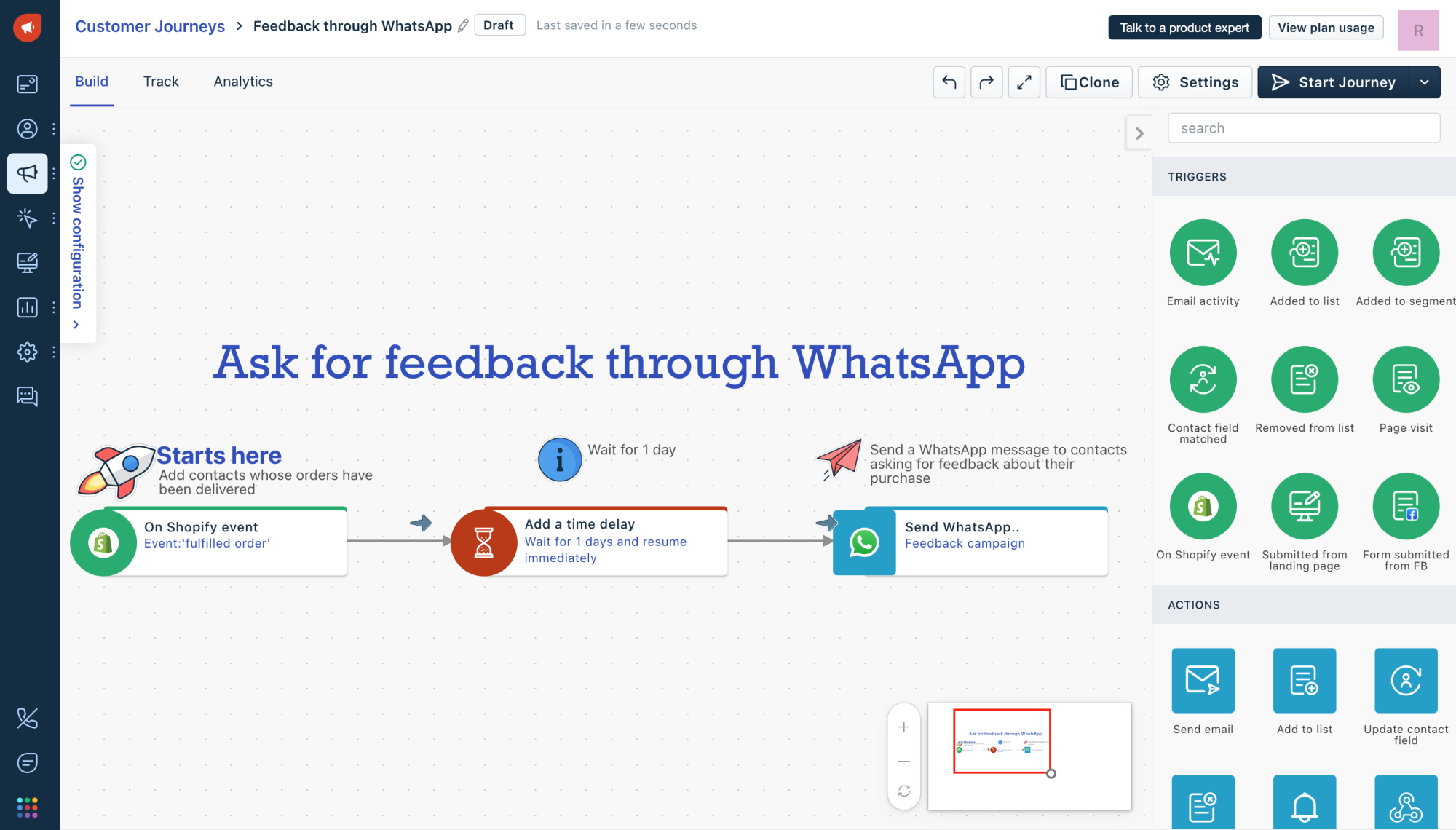Click the zoom-in control near the minimap
Image resolution: width=1456 pixels, height=830 pixels.
pyautogui.click(x=903, y=726)
